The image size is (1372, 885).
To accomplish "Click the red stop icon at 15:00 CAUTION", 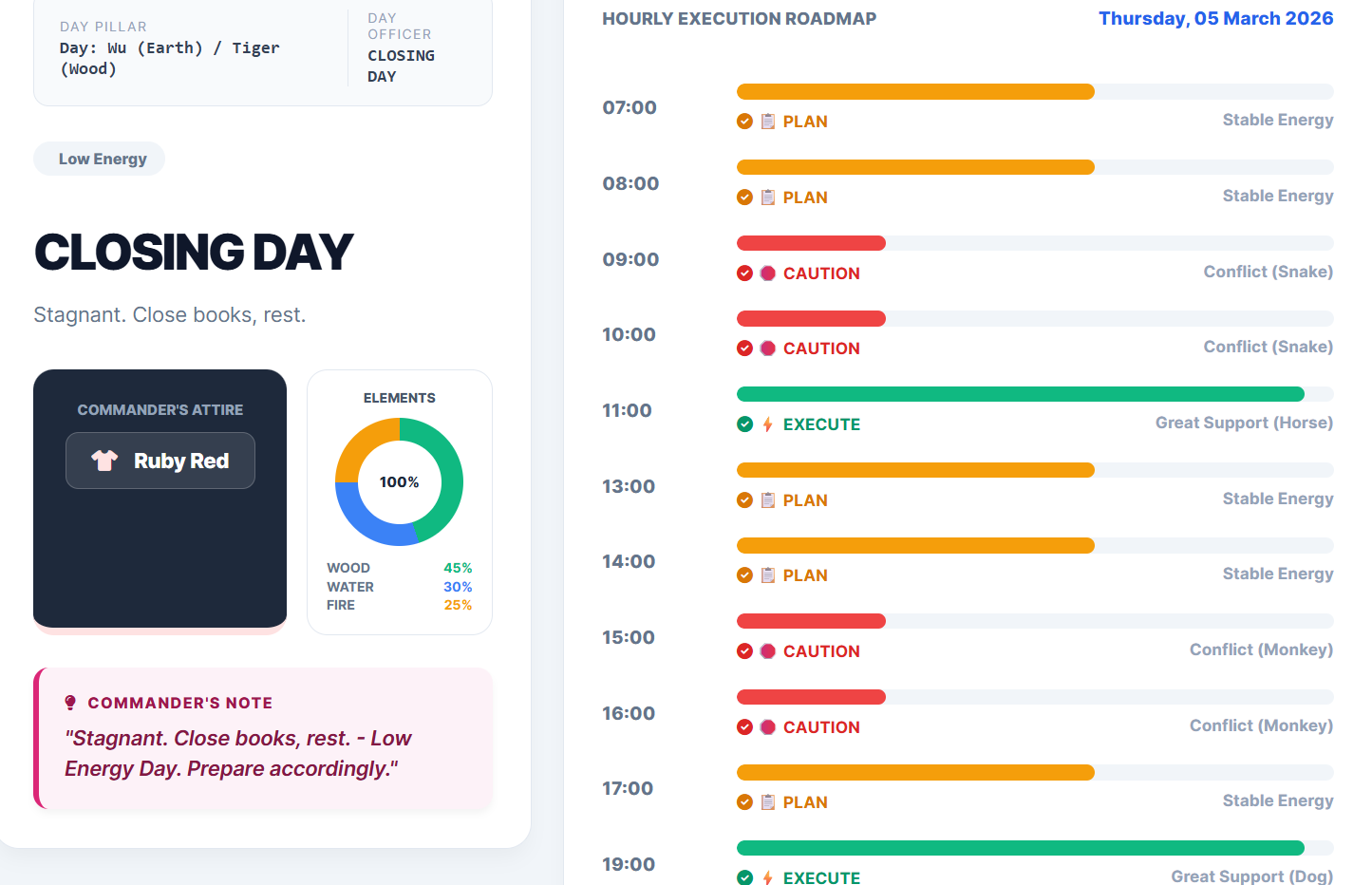I will tap(768, 651).
